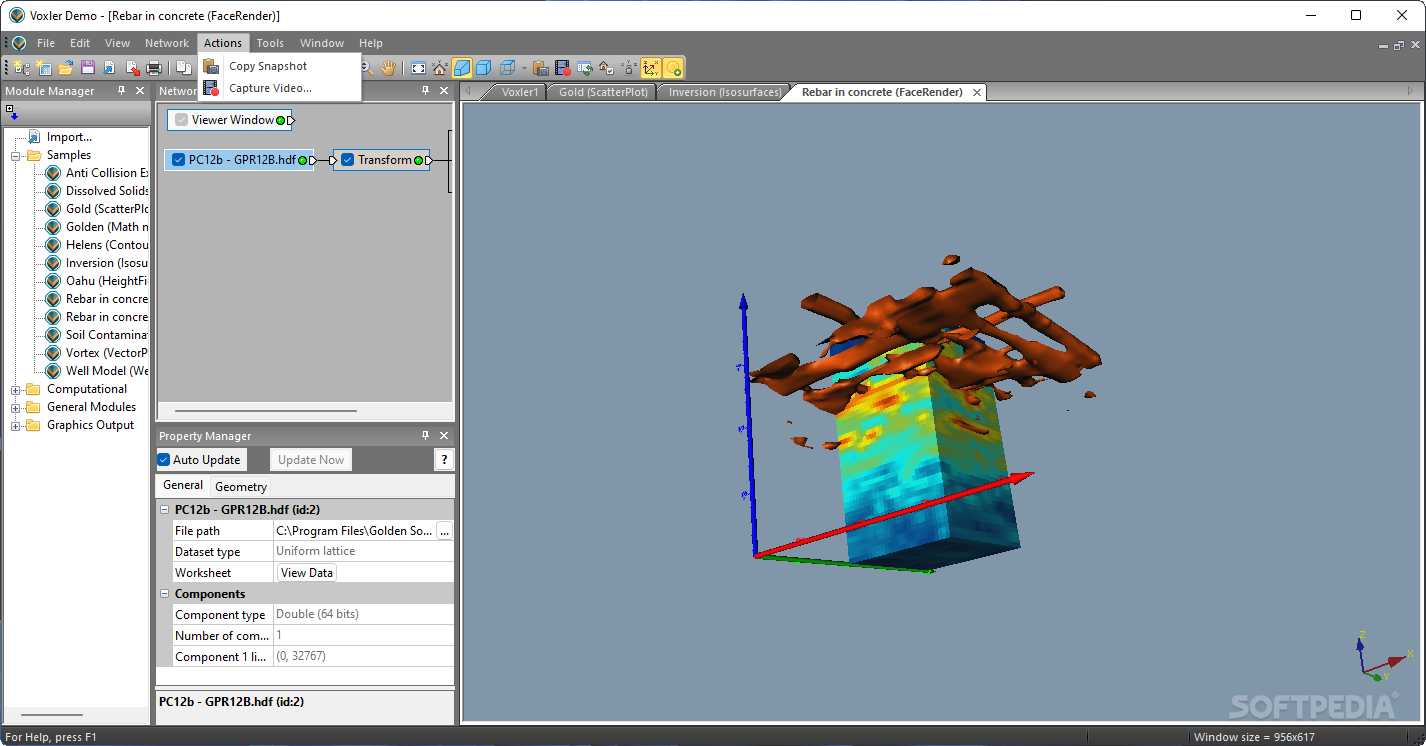This screenshot has height=746, width=1426.
Task: Switch to the Voxler1 tab
Action: pyautogui.click(x=520, y=92)
